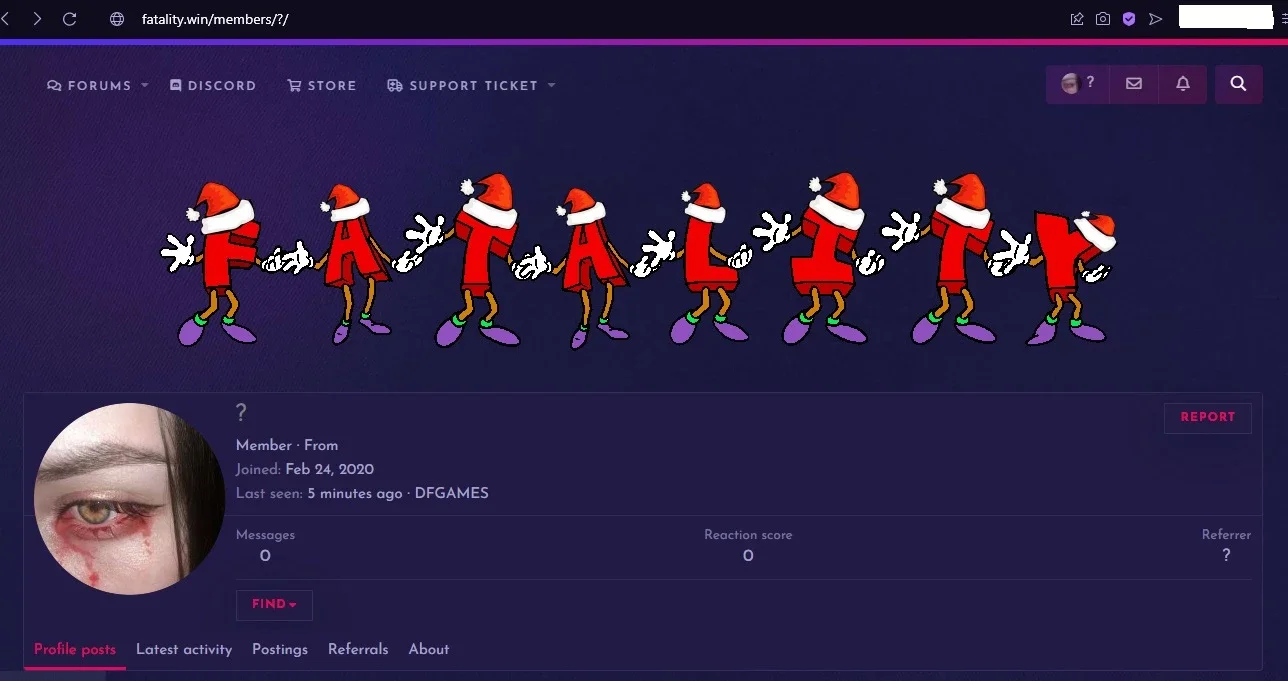Click the Messages count 0

[x=265, y=556]
